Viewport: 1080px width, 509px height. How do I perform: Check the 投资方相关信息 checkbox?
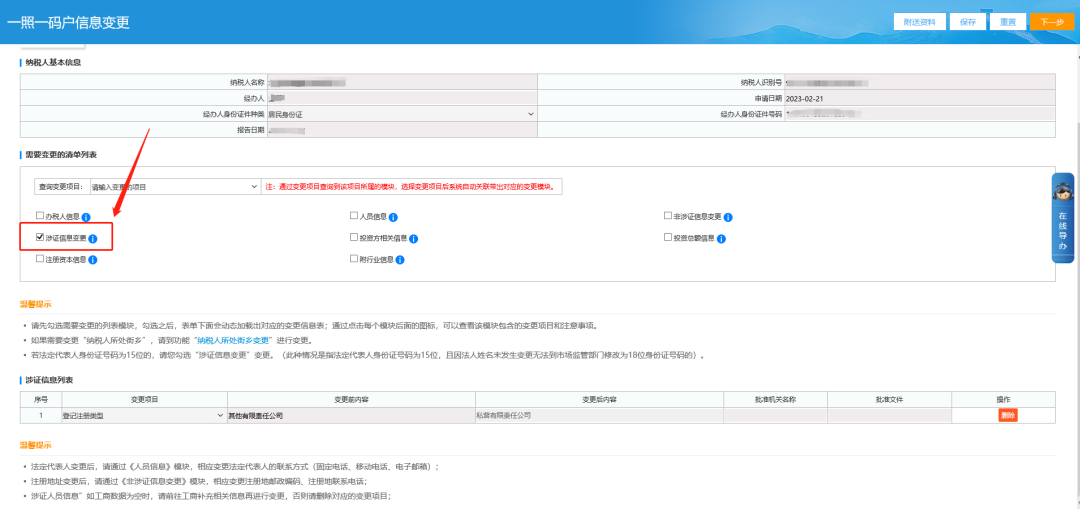354,238
